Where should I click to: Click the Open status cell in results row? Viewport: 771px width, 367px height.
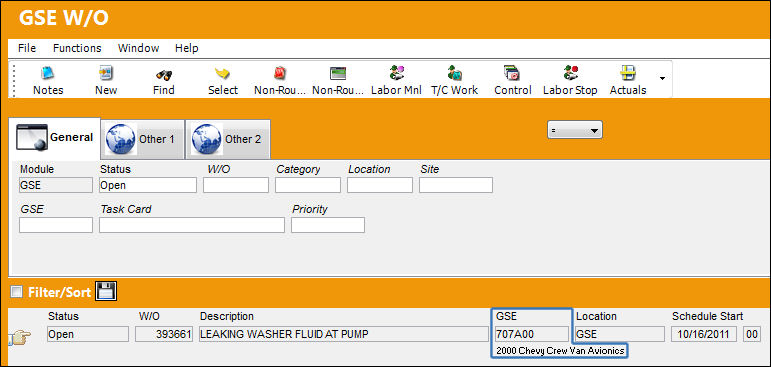[x=88, y=334]
